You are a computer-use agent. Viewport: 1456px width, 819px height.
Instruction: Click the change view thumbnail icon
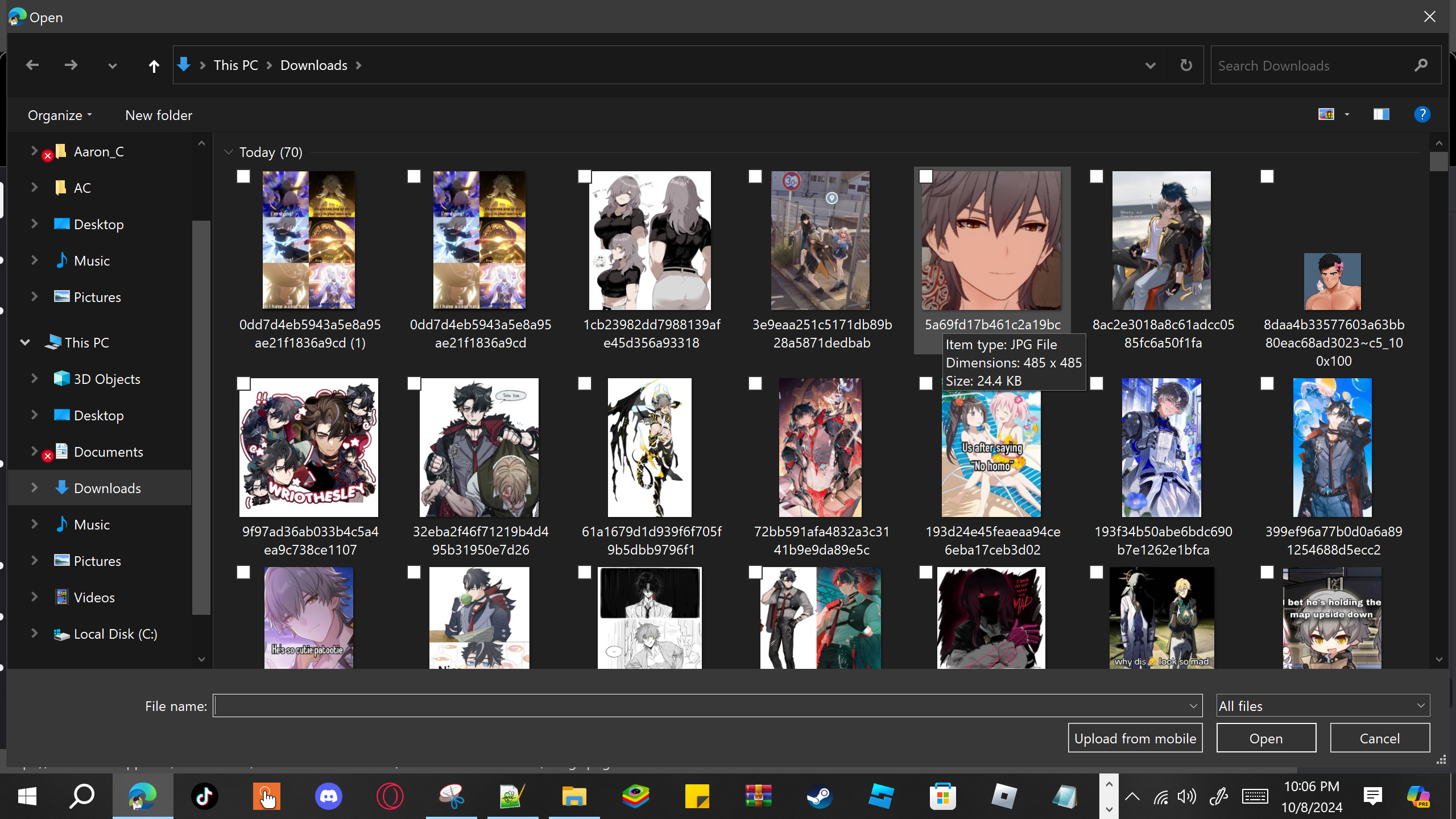(1326, 115)
